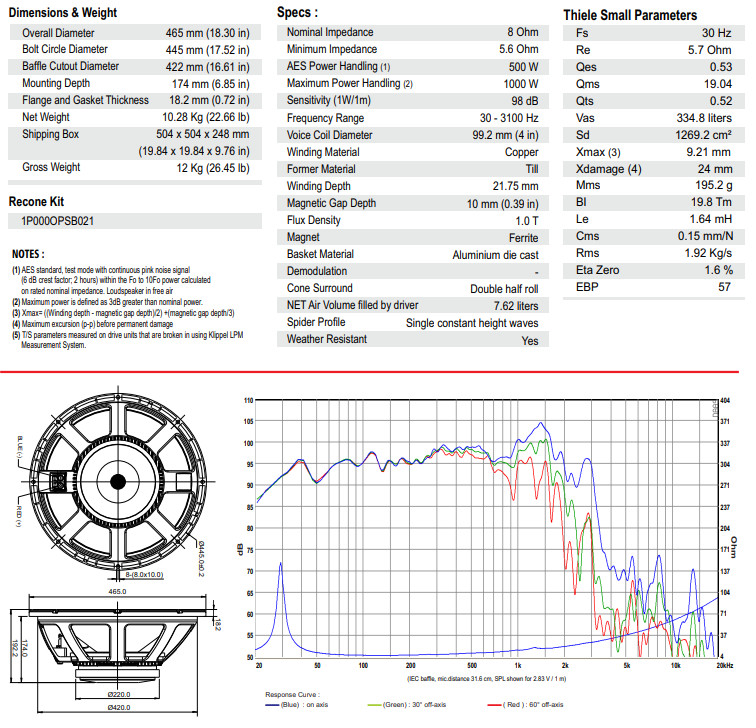Click the green 30° off-axis legend entry

point(406,704)
